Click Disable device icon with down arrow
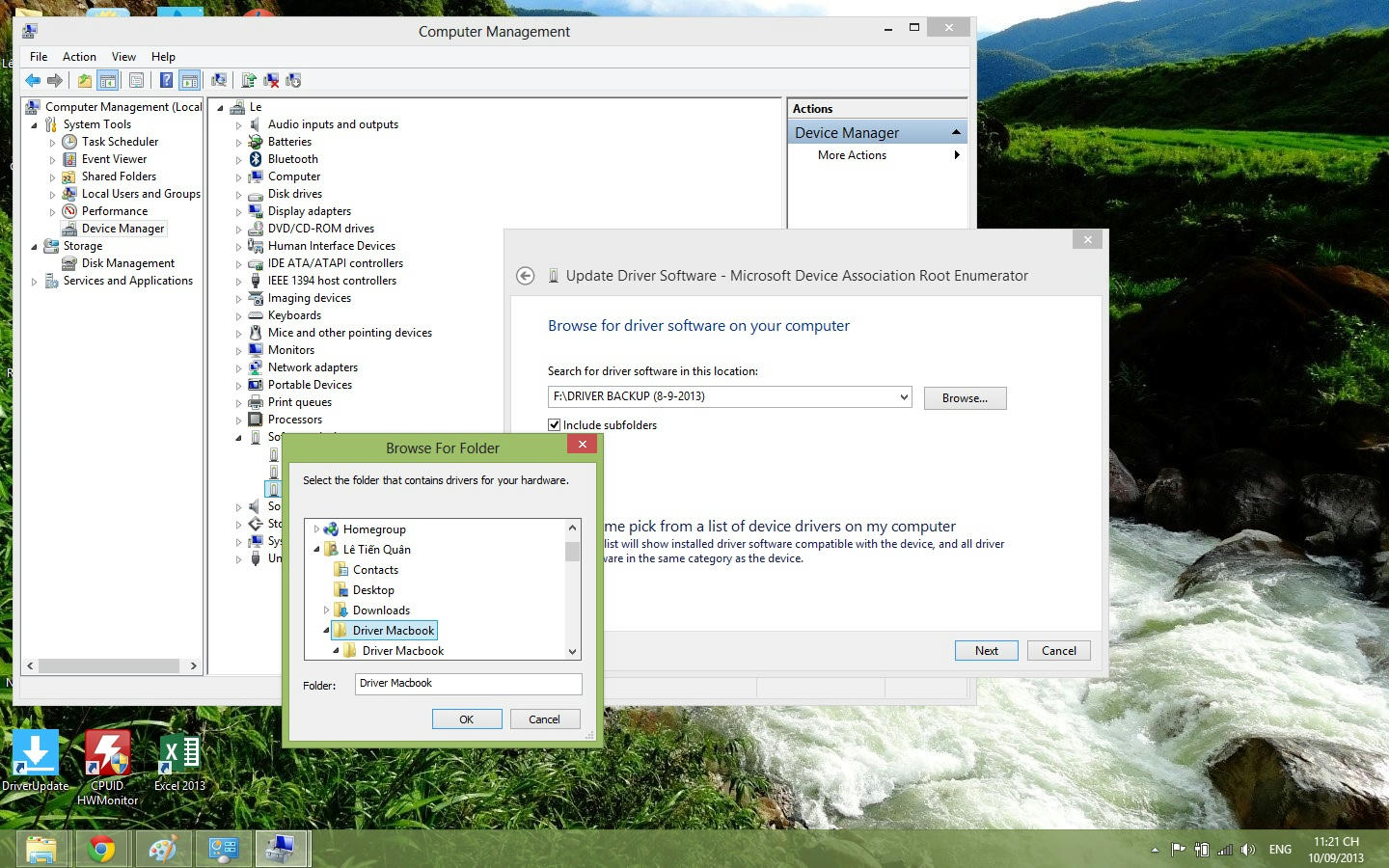1389x868 pixels. pyautogui.click(x=293, y=81)
